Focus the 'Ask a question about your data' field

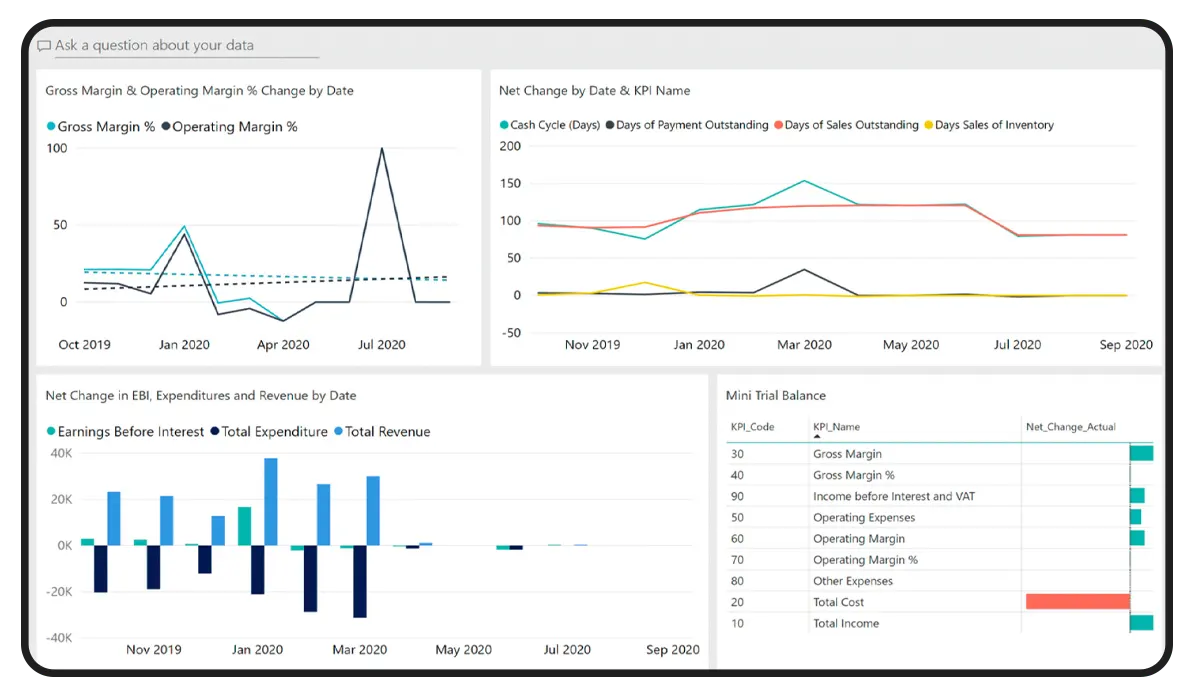coord(180,46)
